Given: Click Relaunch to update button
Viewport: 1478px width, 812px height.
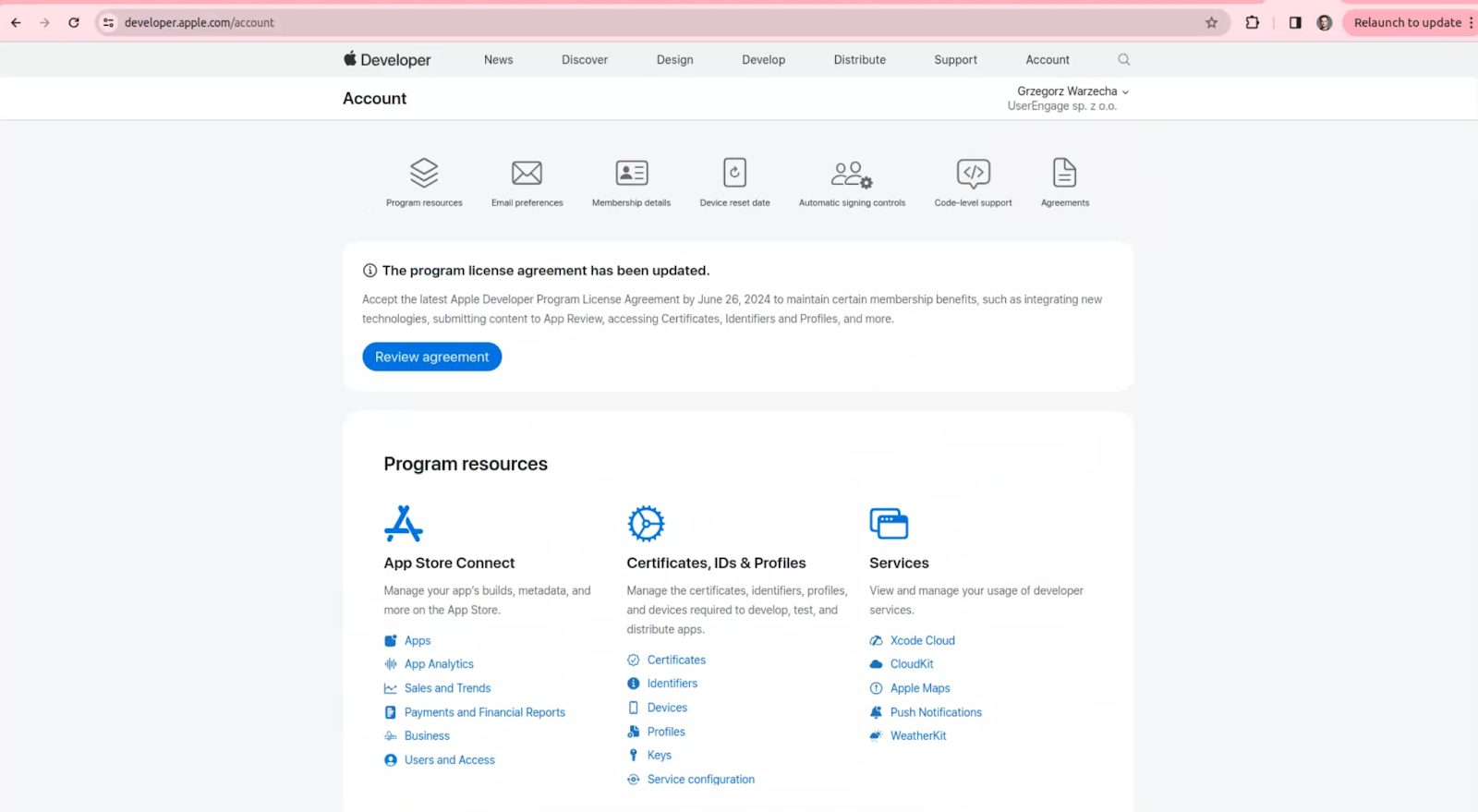Looking at the screenshot, I should click(x=1407, y=22).
